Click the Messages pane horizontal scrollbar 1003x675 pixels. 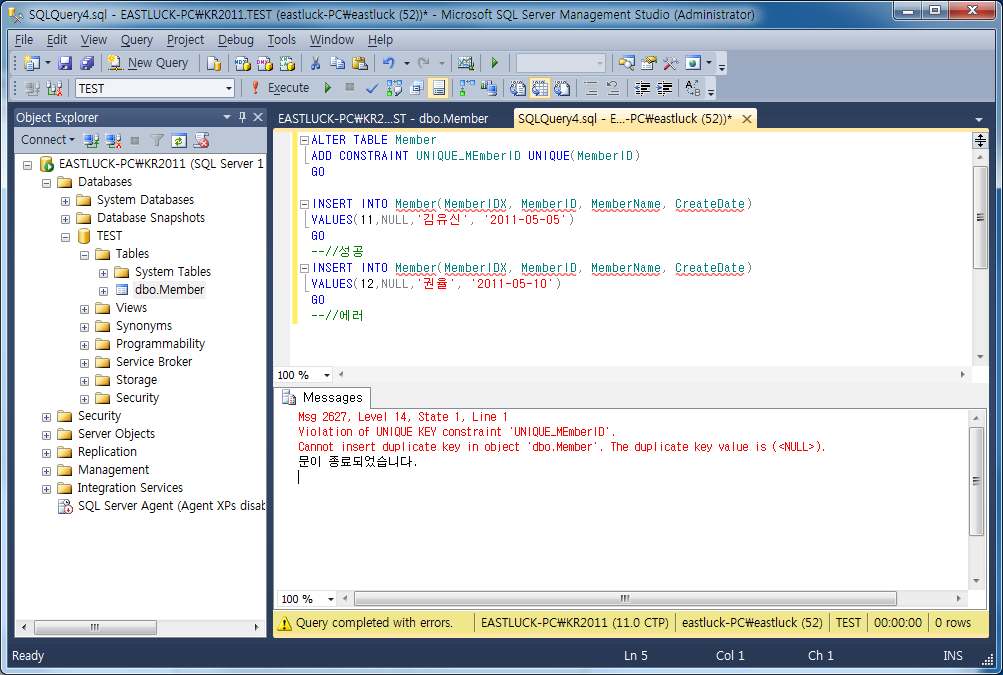coord(625,599)
